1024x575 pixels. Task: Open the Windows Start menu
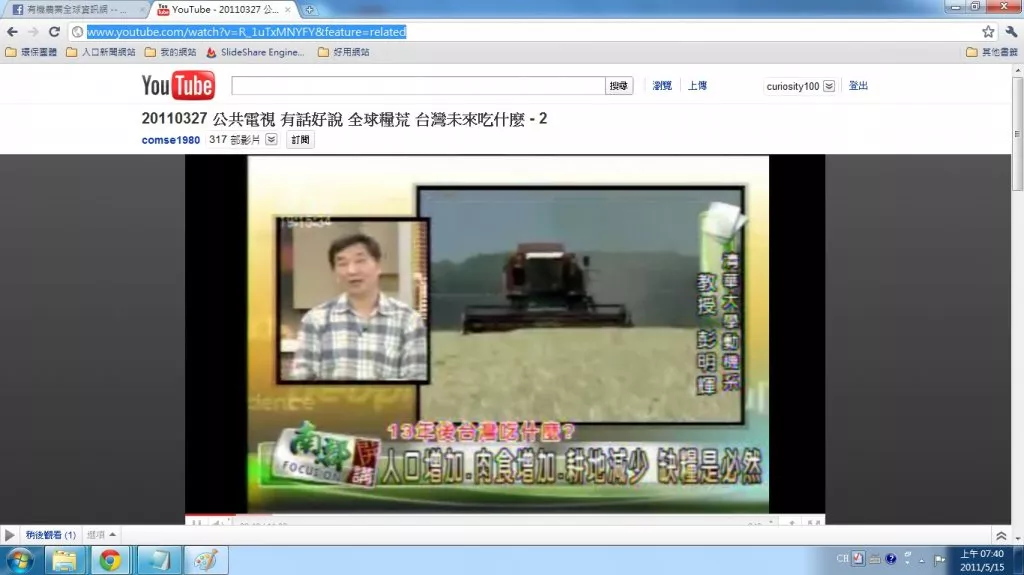pyautogui.click(x=20, y=561)
